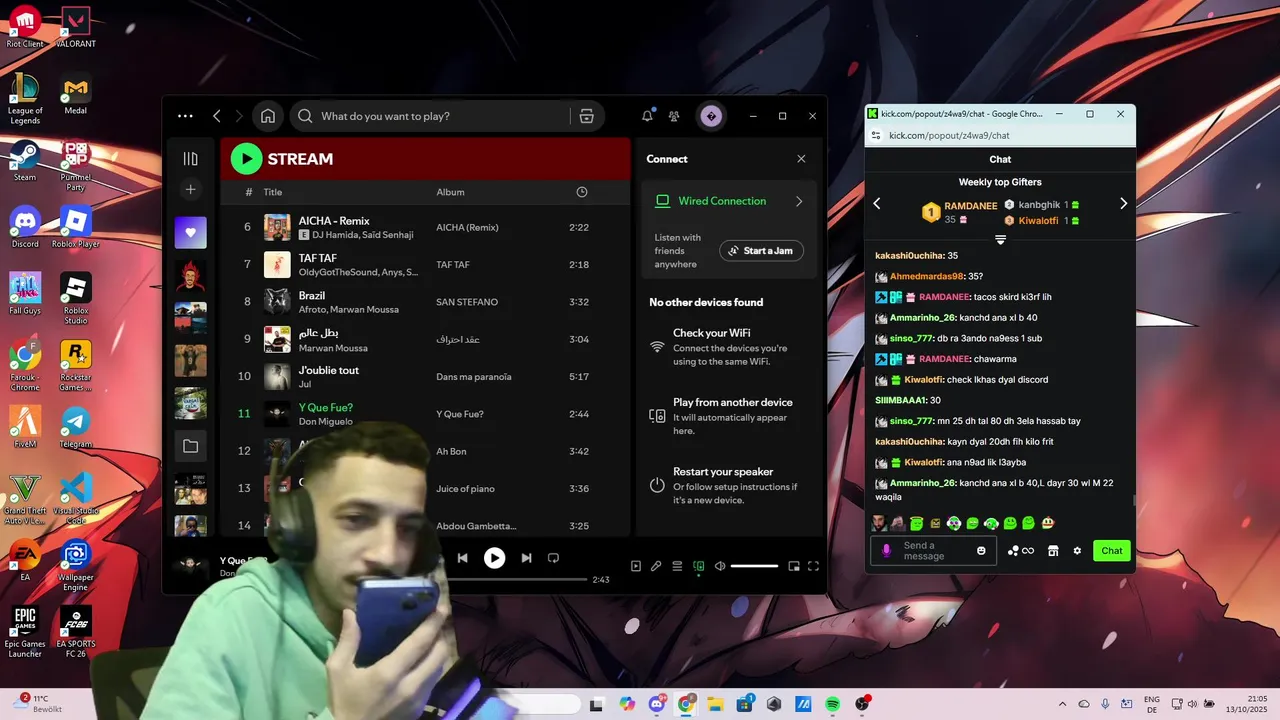Viewport: 1280px width, 720px height.
Task: Expand the Wired Connection device entry
Action: pyautogui.click(x=729, y=201)
